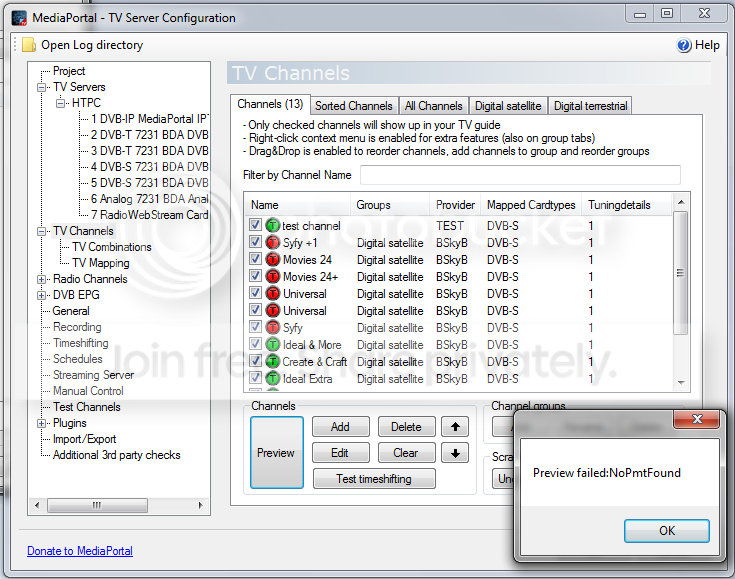Open the Donate to MediaPortal link
Screen dimensions: 735x579
point(80,551)
